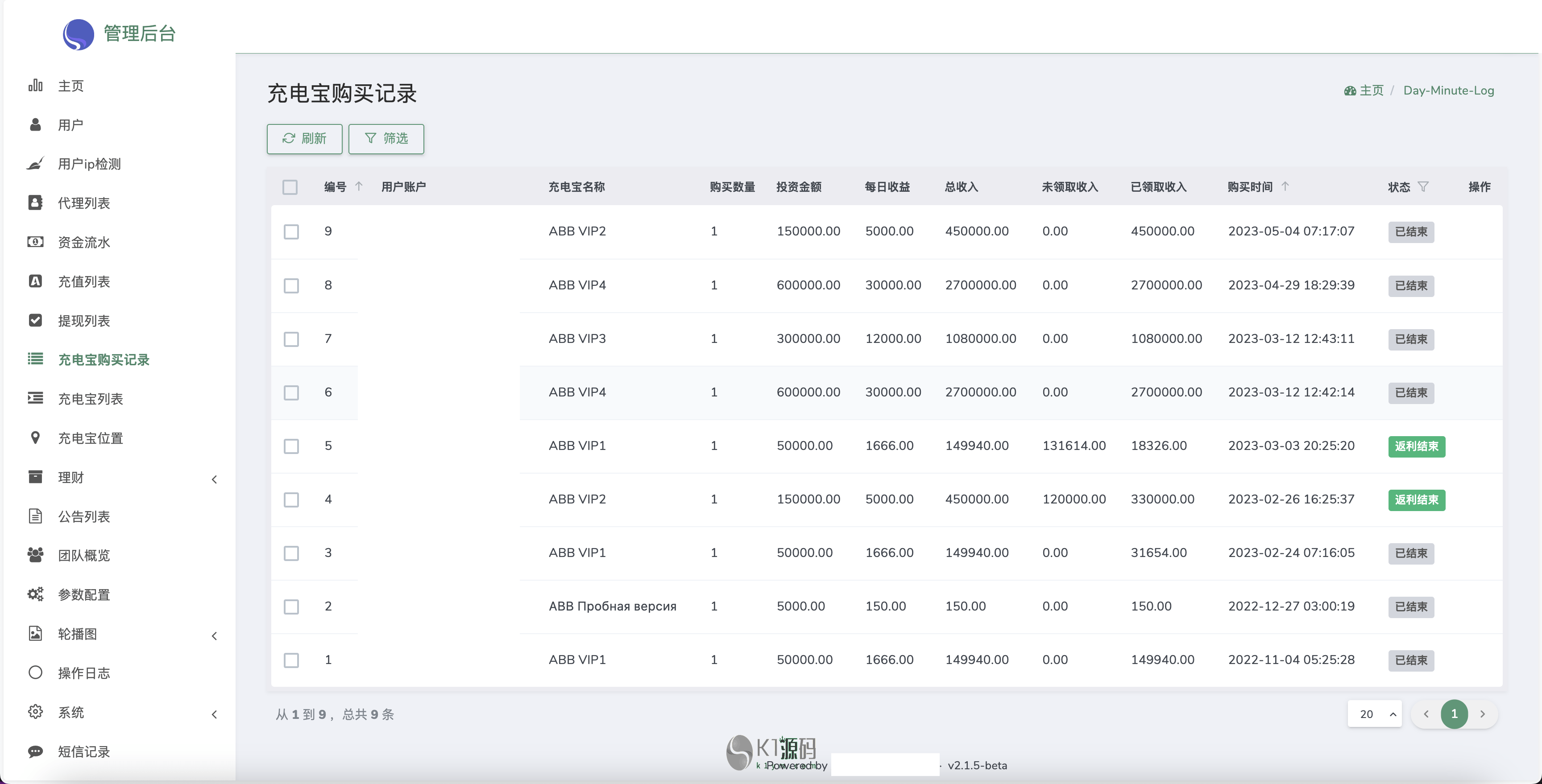Open 充电宝列表 in the sidebar
Viewport: 1542px width, 784px height.
click(x=91, y=399)
